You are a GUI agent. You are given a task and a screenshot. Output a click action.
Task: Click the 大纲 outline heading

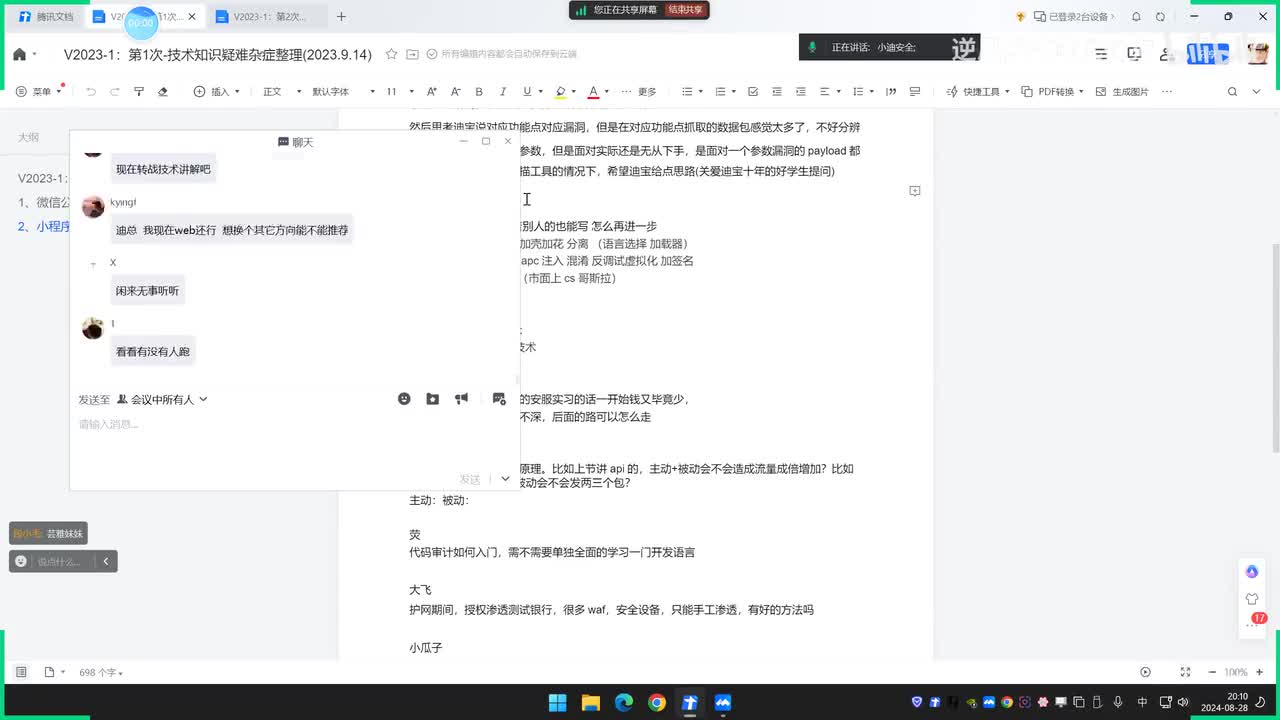pos(28,138)
